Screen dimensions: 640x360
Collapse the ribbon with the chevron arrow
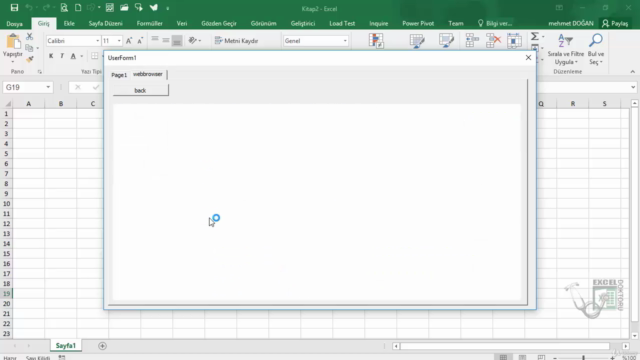point(633,72)
